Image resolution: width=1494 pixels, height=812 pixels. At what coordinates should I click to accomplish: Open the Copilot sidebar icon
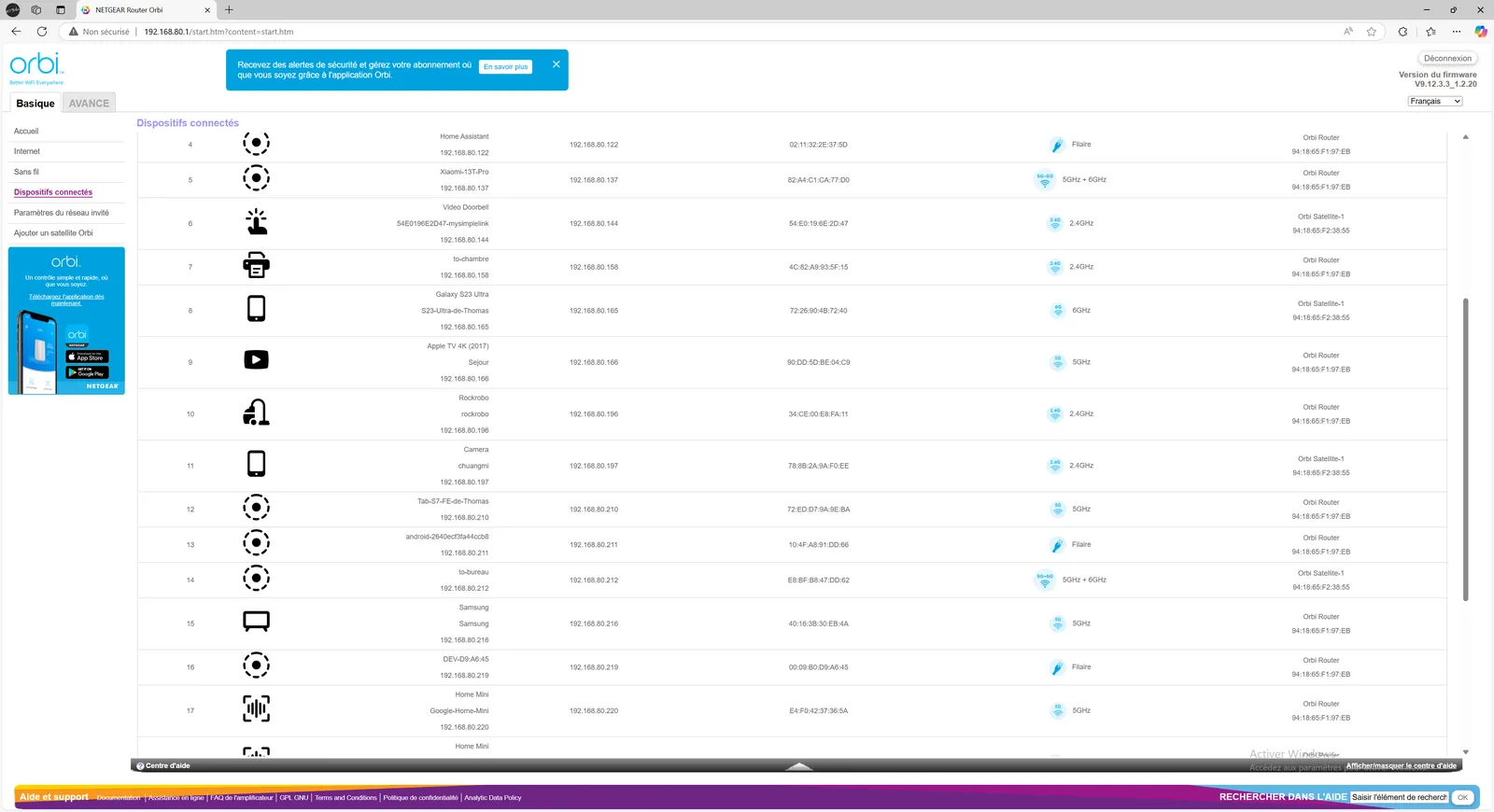click(x=1480, y=32)
